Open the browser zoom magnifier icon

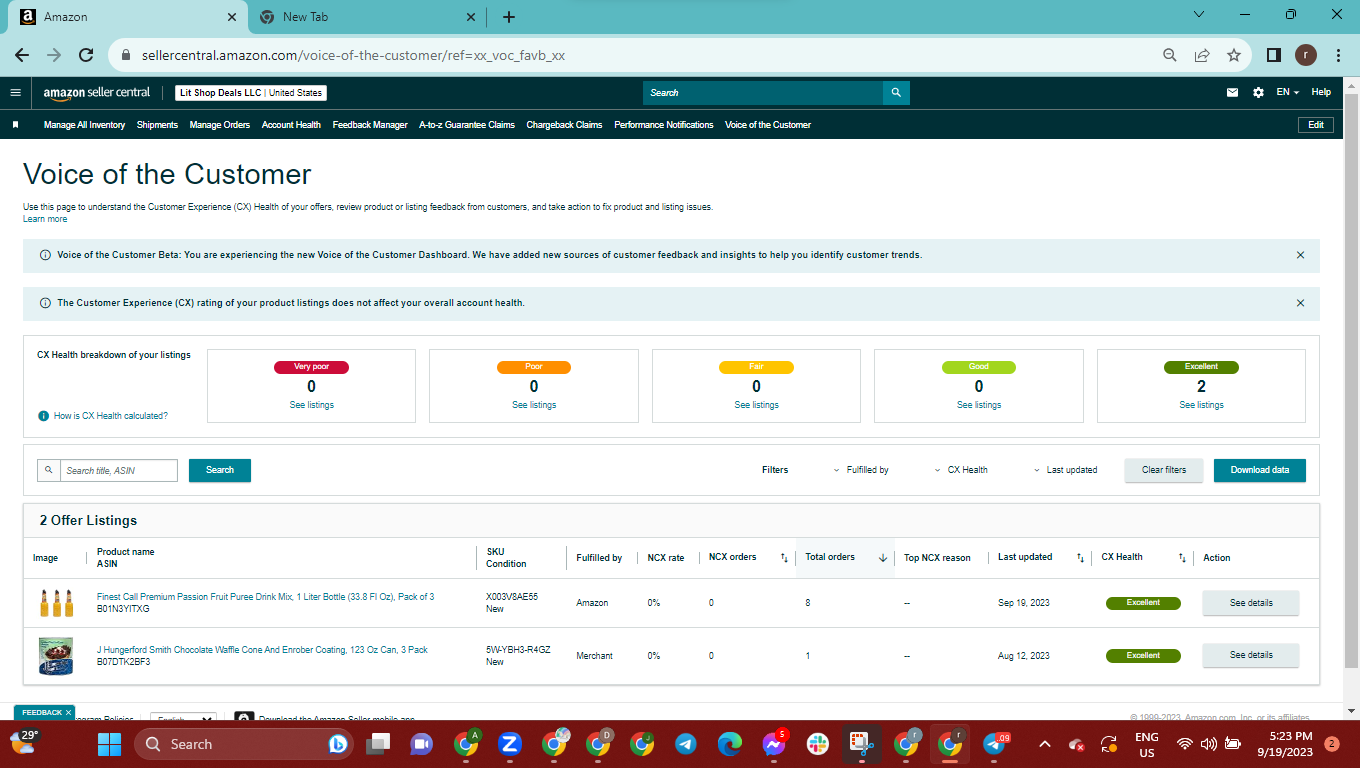tap(1170, 55)
